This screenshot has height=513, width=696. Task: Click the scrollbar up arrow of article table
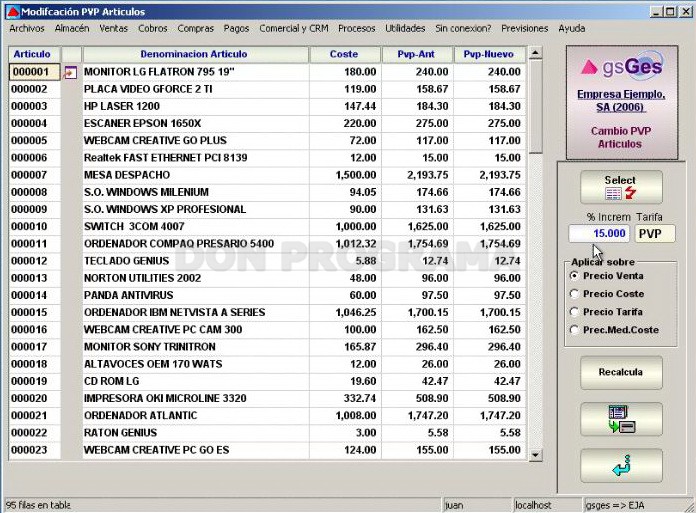[x=535, y=54]
